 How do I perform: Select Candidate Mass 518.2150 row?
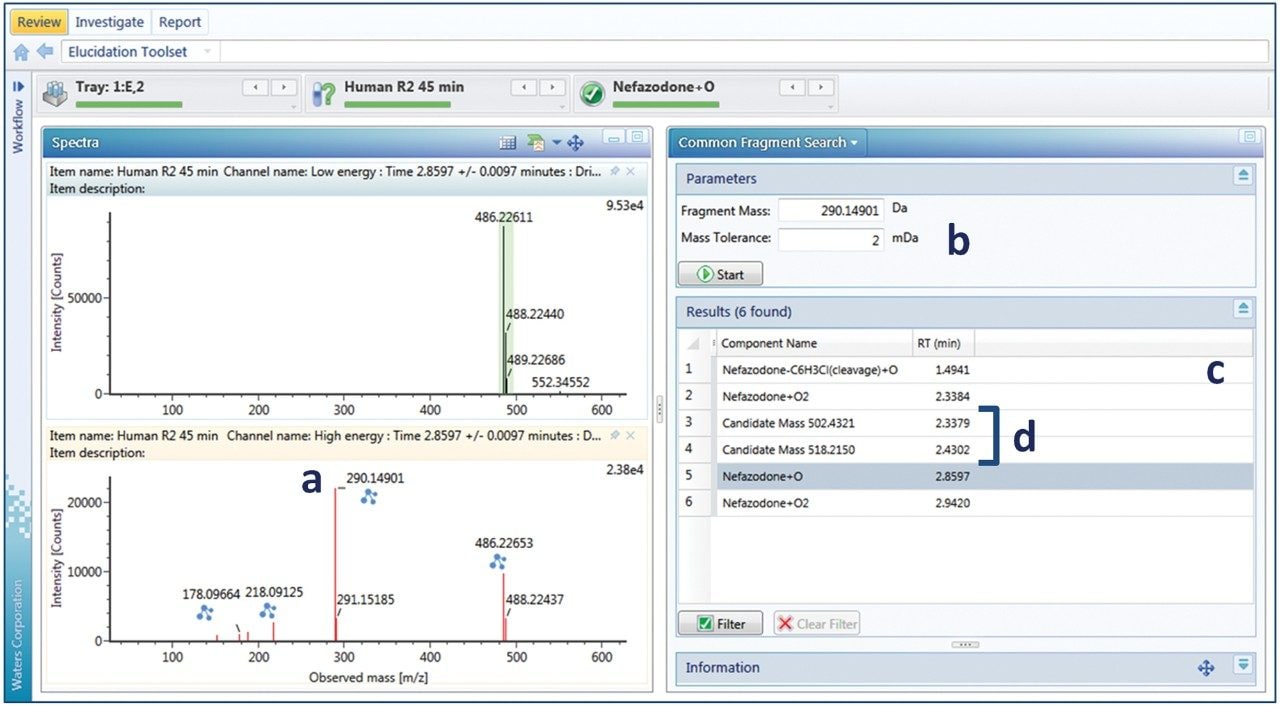pyautogui.click(x=966, y=450)
